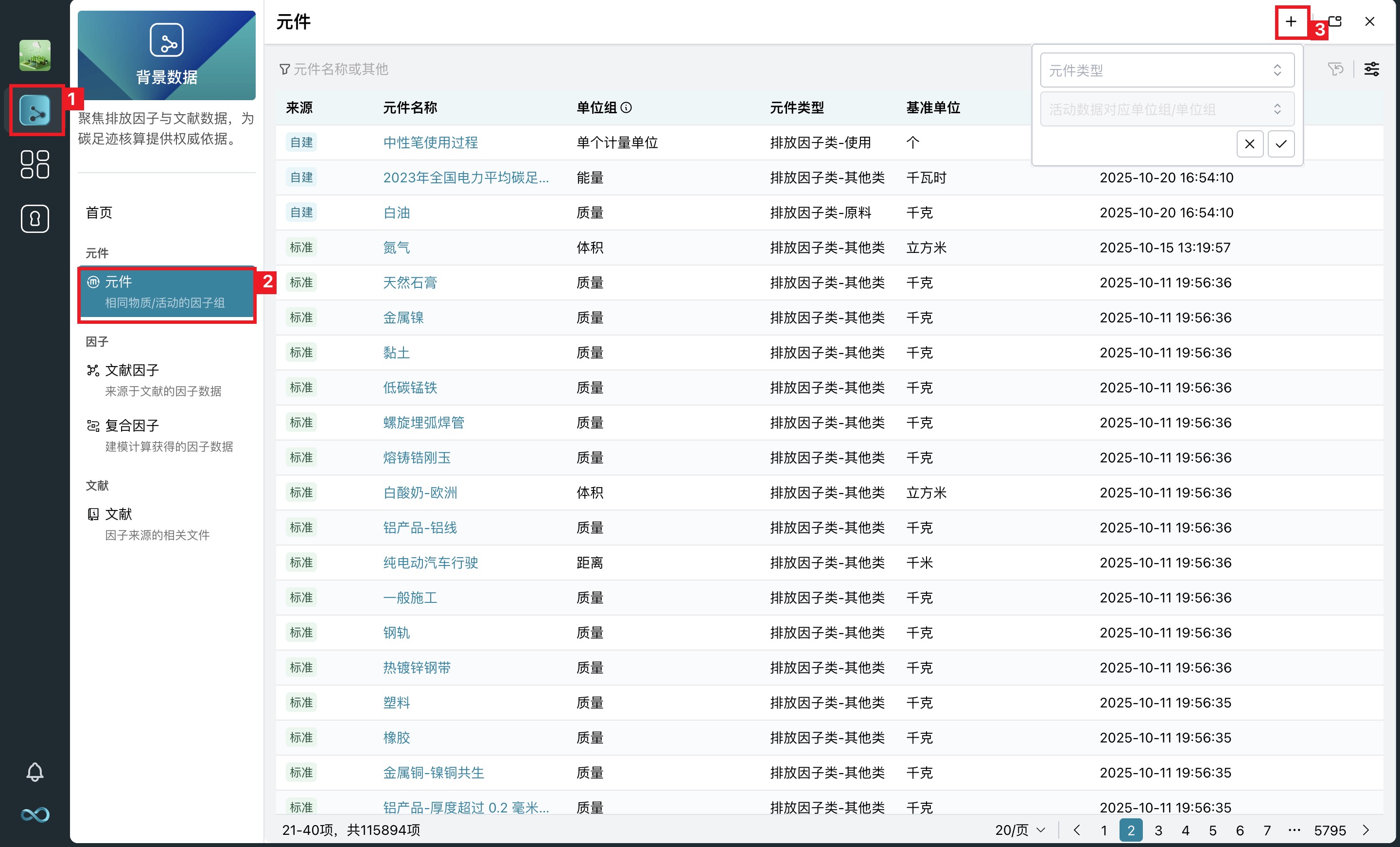This screenshot has height=847, width=1400.
Task: Confirm the popup with checkmark button
Action: click(x=1281, y=144)
